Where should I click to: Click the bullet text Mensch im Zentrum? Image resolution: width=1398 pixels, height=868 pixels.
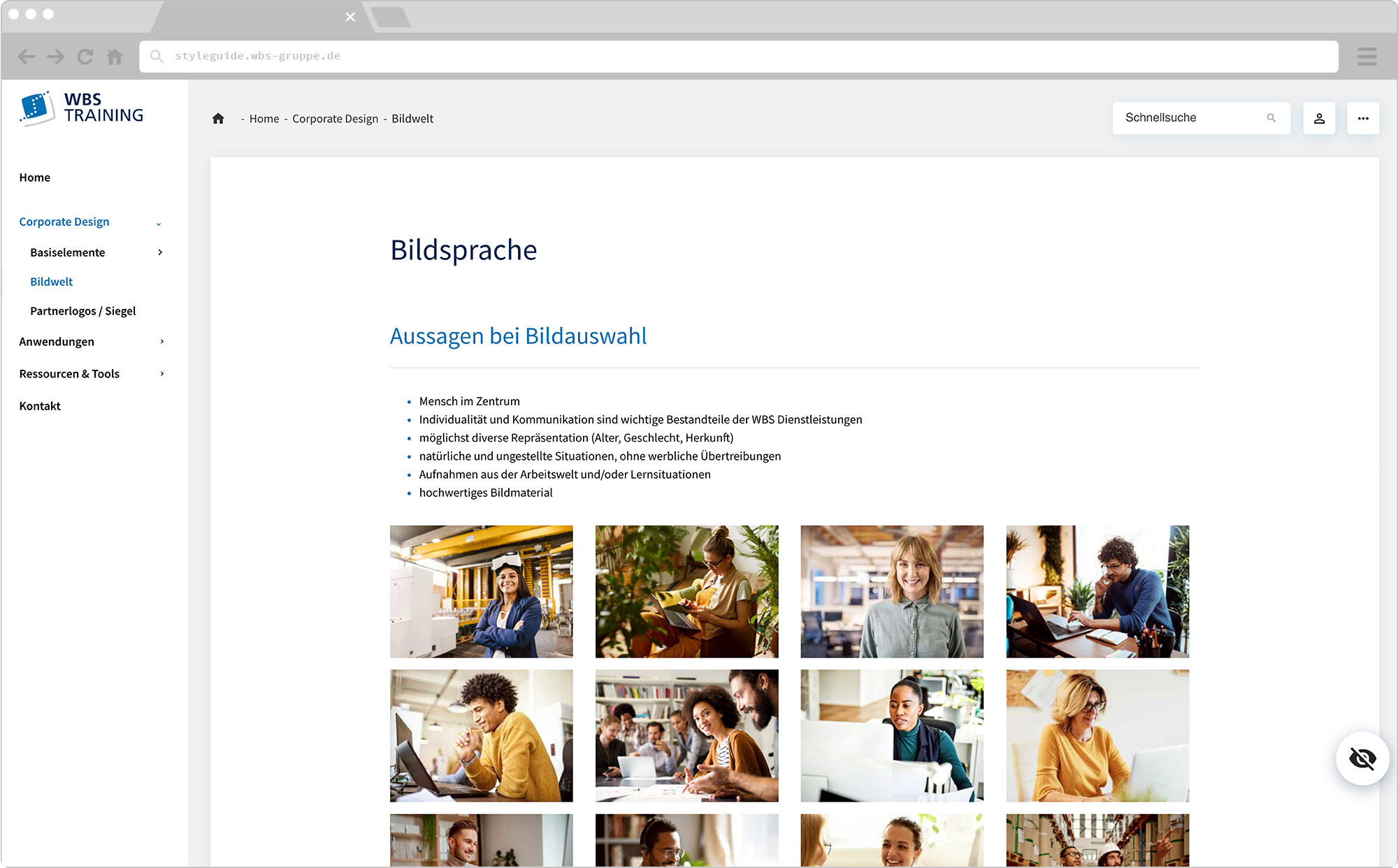tap(470, 401)
